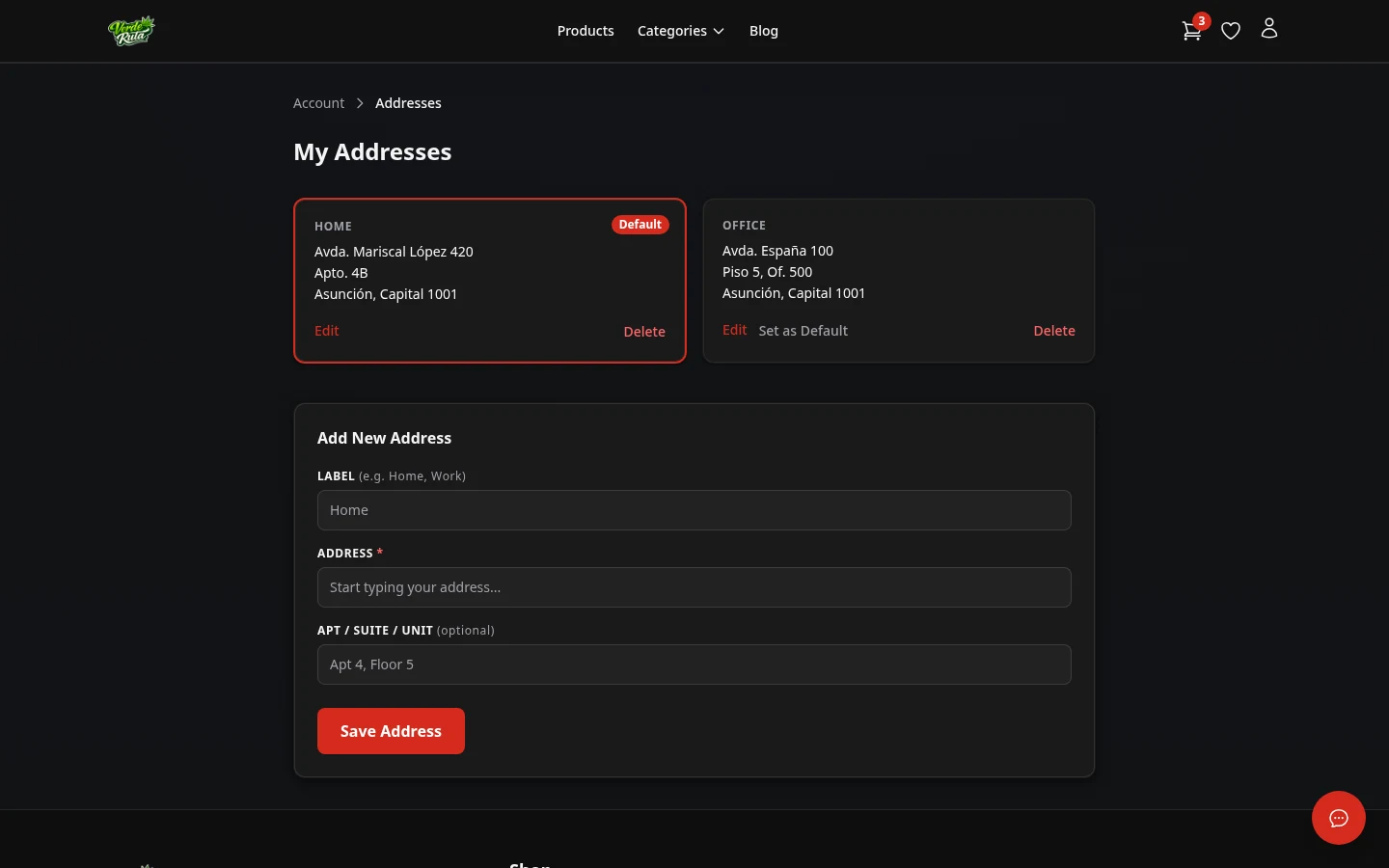Go to the Blog page
1389x868 pixels.
(763, 30)
